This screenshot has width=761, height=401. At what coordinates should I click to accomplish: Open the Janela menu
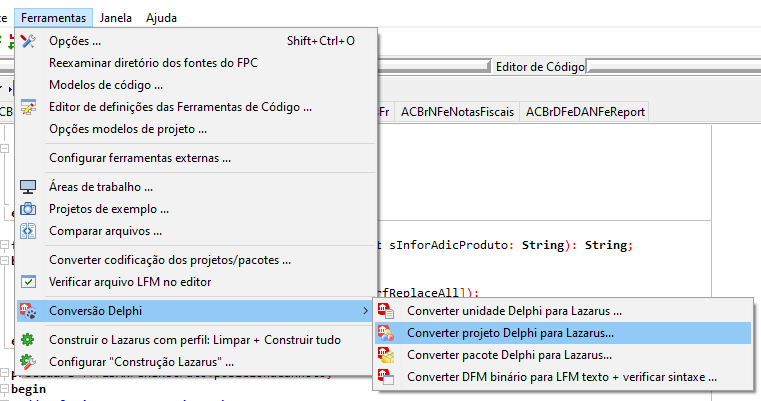point(116,18)
